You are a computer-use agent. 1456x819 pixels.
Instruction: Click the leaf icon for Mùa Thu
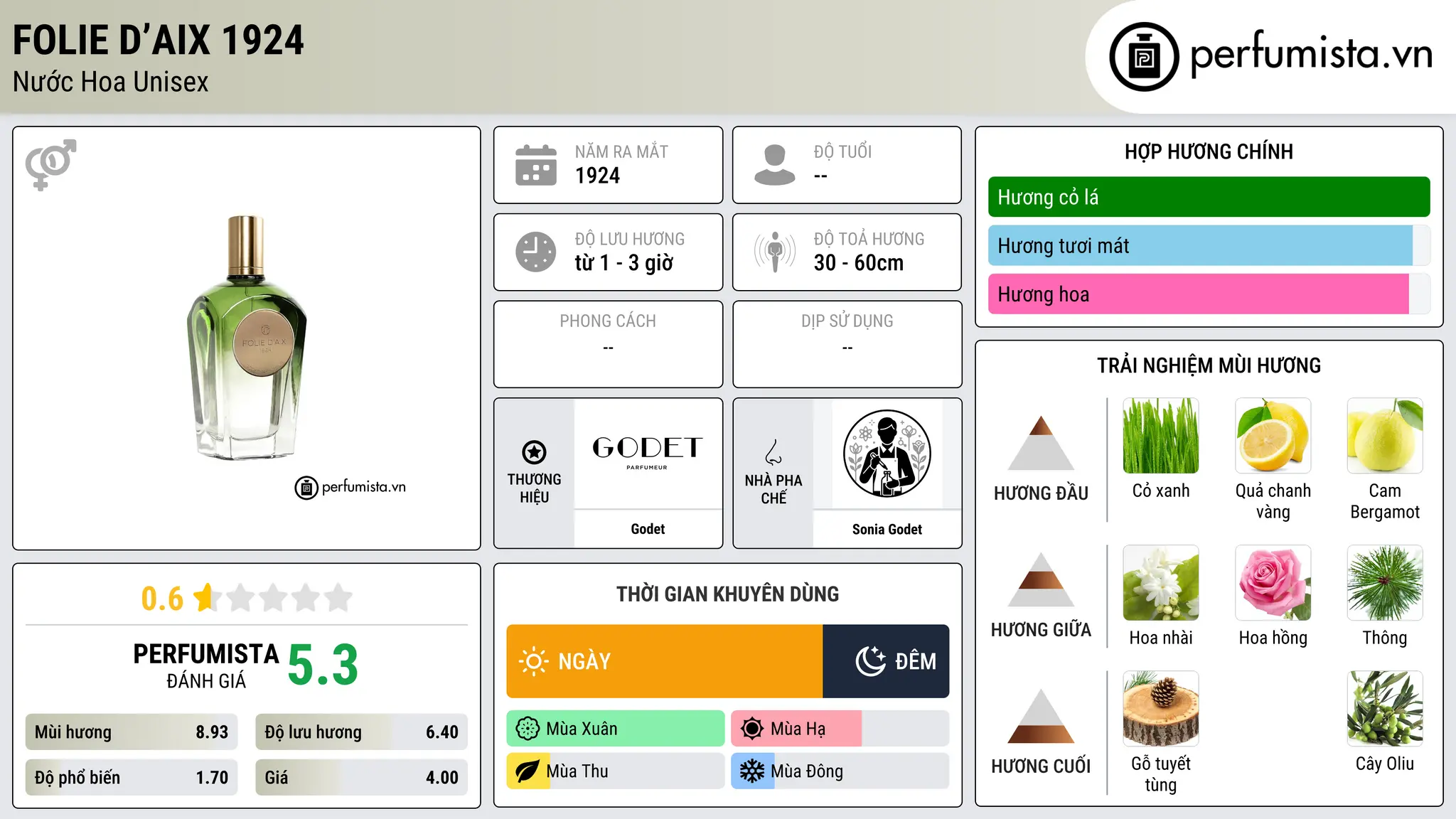[528, 771]
